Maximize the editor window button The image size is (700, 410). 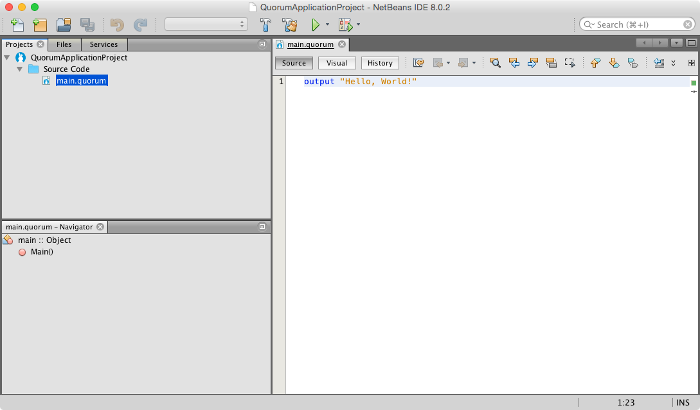click(691, 43)
